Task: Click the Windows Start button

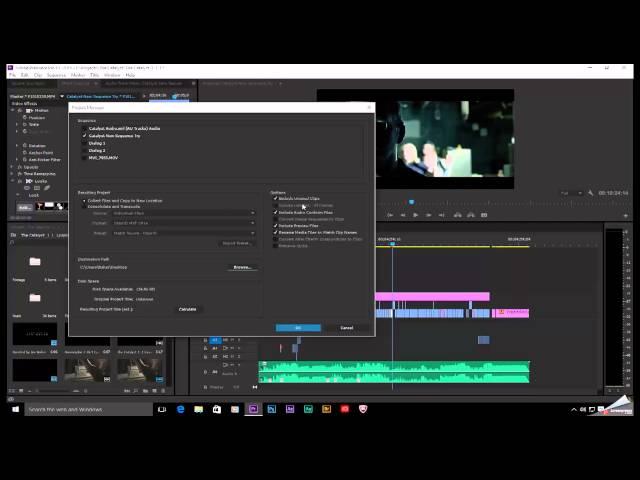Action: tap(14, 409)
